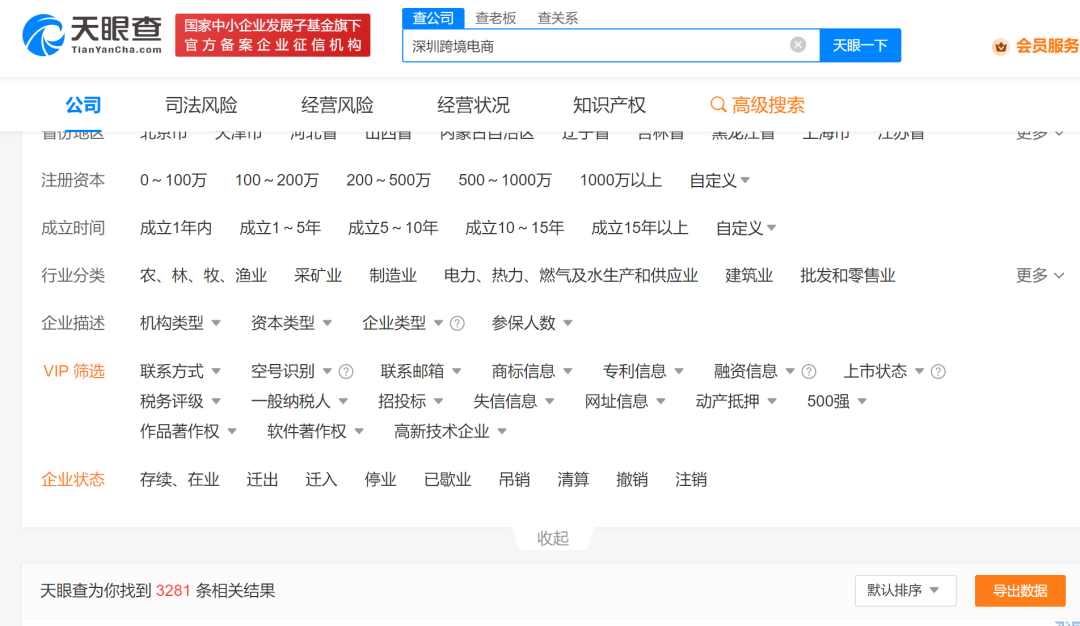Click the magnifier icon next to 高级搜索
The image size is (1080, 626).
[718, 104]
